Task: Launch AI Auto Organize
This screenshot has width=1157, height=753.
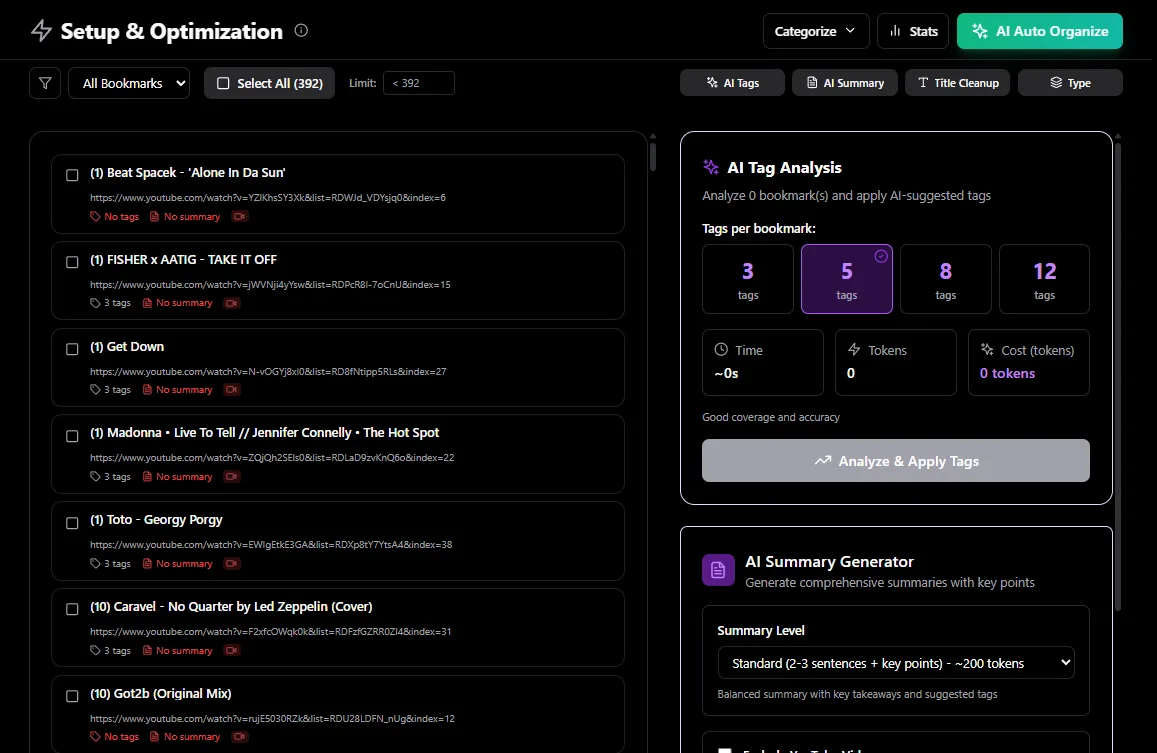Action: tap(1040, 31)
